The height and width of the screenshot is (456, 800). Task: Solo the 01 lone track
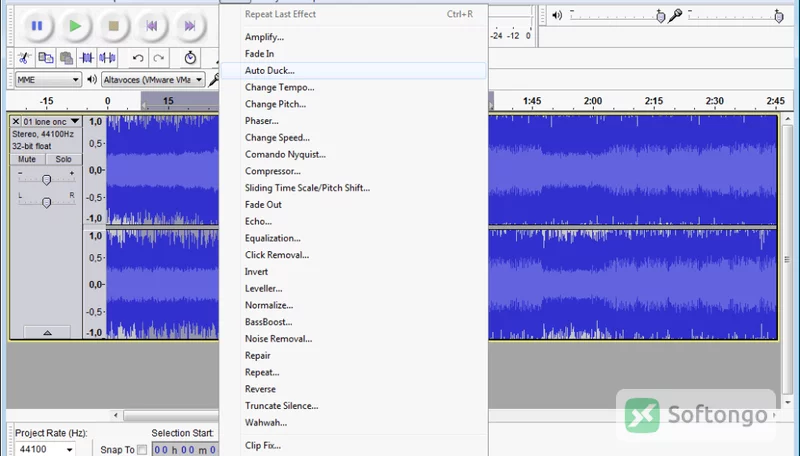point(63,159)
